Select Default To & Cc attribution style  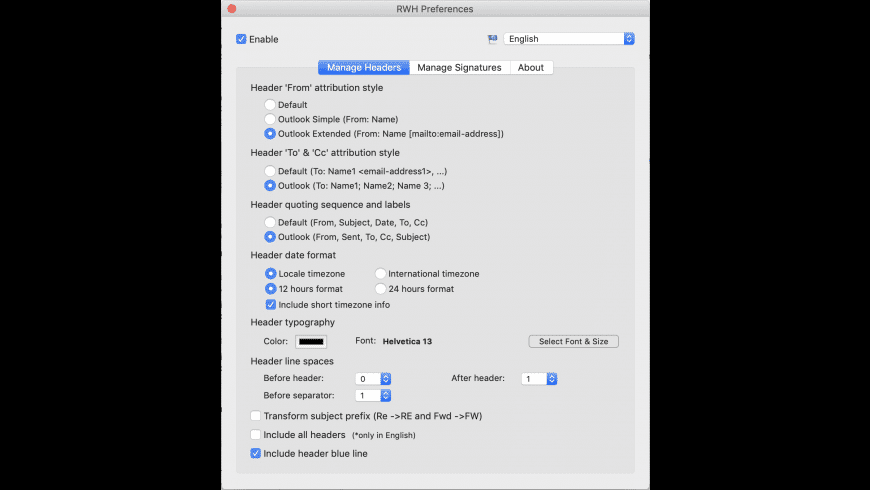click(270, 171)
